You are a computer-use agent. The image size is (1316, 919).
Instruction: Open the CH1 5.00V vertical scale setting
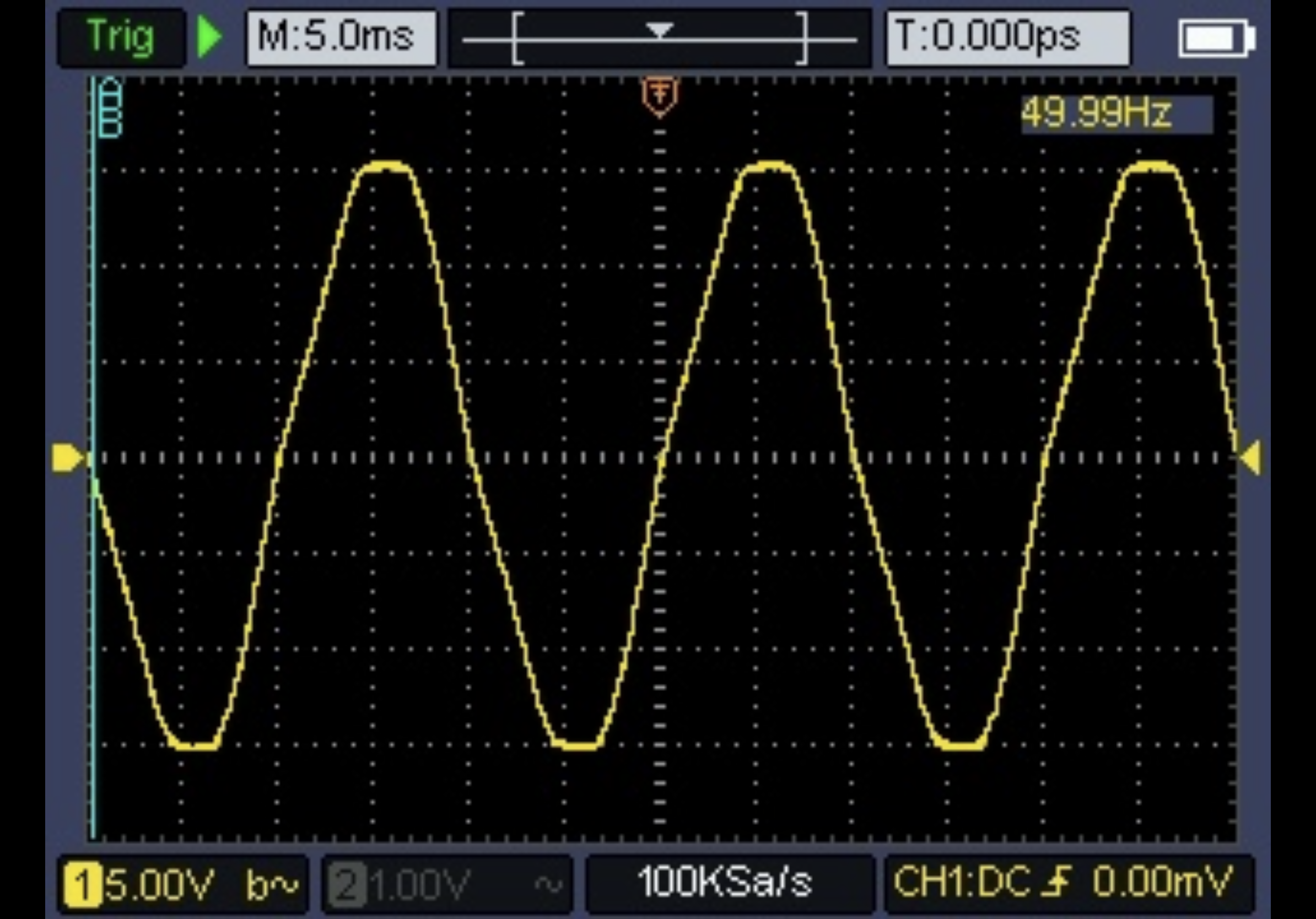159,884
